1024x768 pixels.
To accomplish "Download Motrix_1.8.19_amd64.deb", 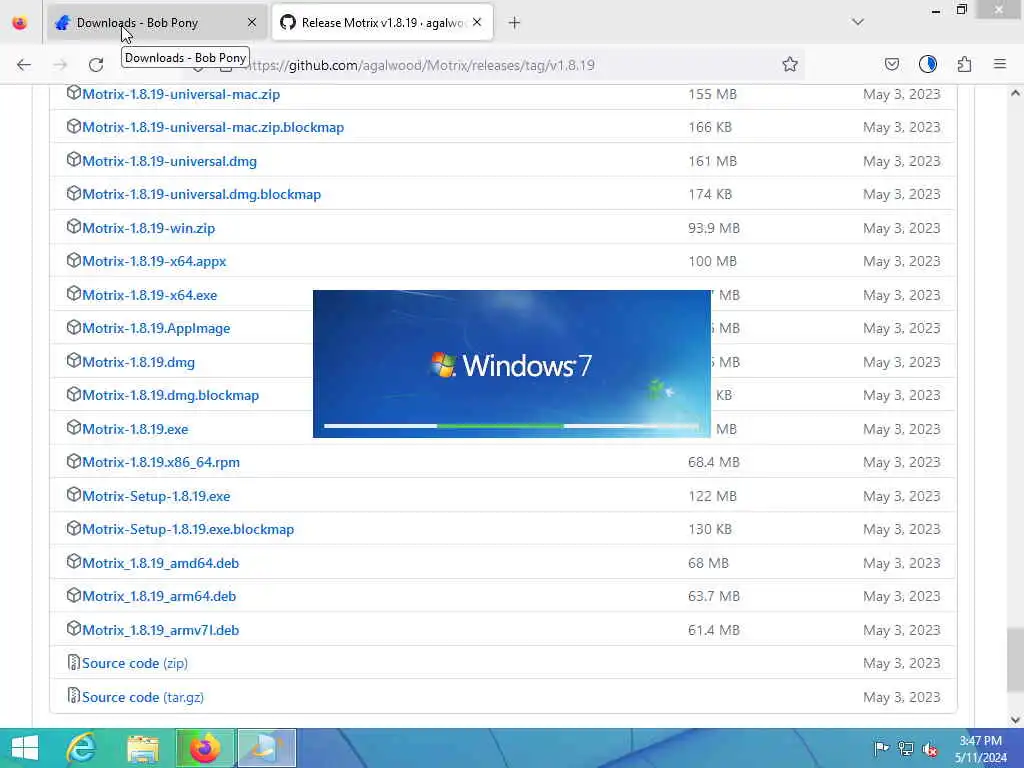I will pyautogui.click(x=161, y=564).
